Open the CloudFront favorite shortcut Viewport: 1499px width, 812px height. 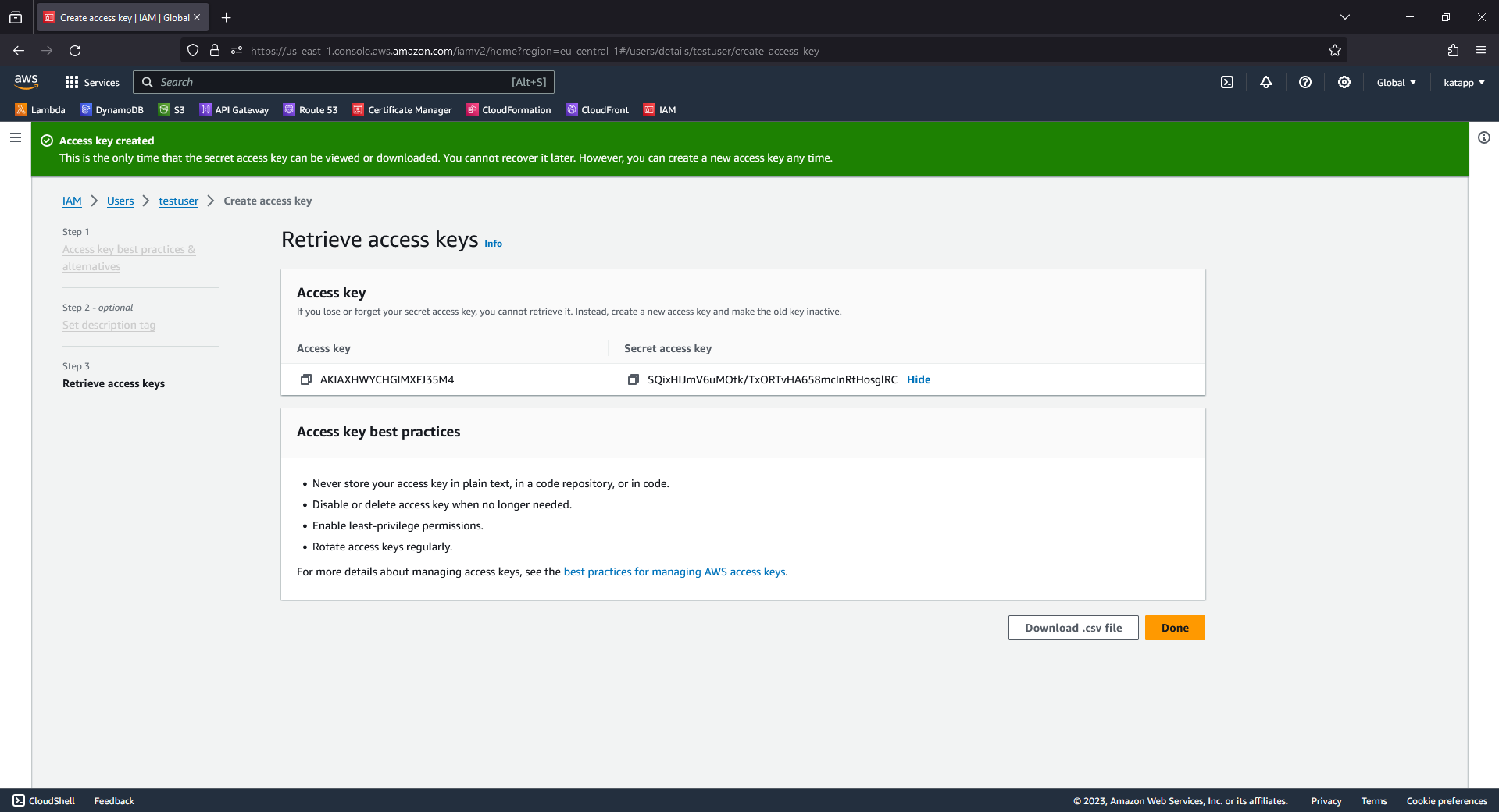598,110
